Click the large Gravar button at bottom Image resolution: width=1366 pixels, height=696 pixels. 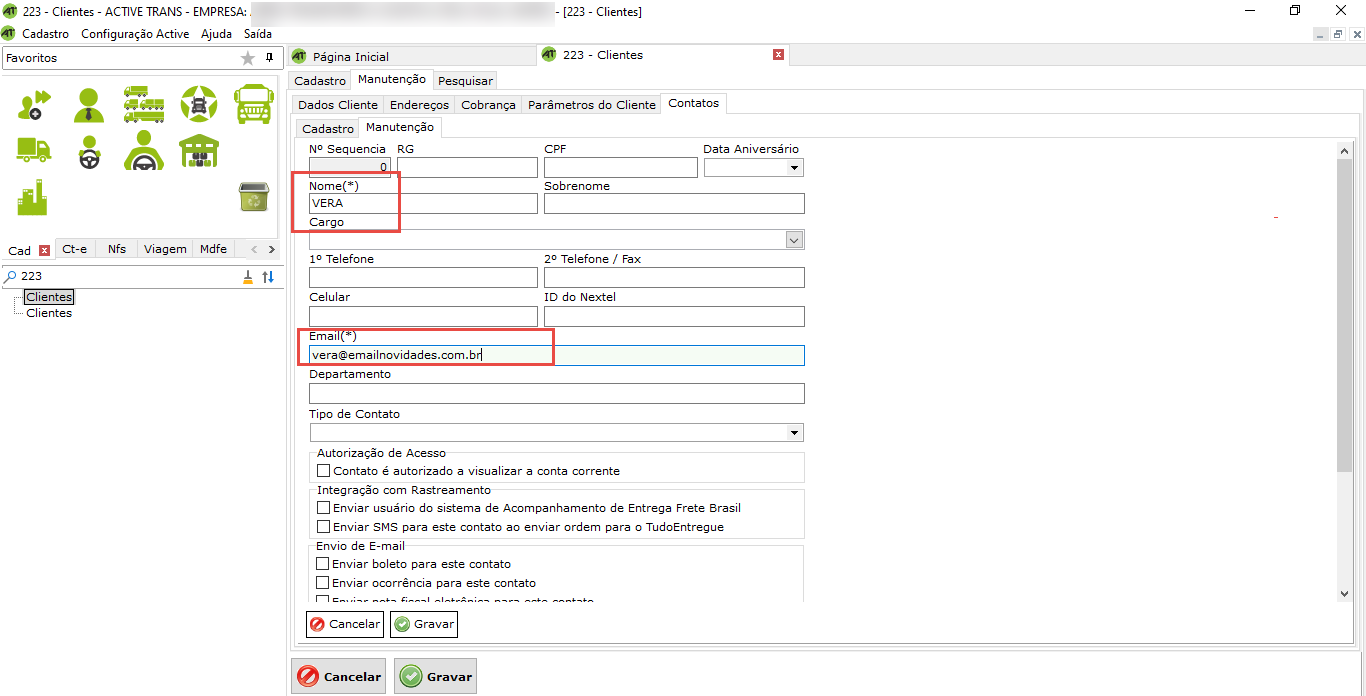click(x=435, y=677)
